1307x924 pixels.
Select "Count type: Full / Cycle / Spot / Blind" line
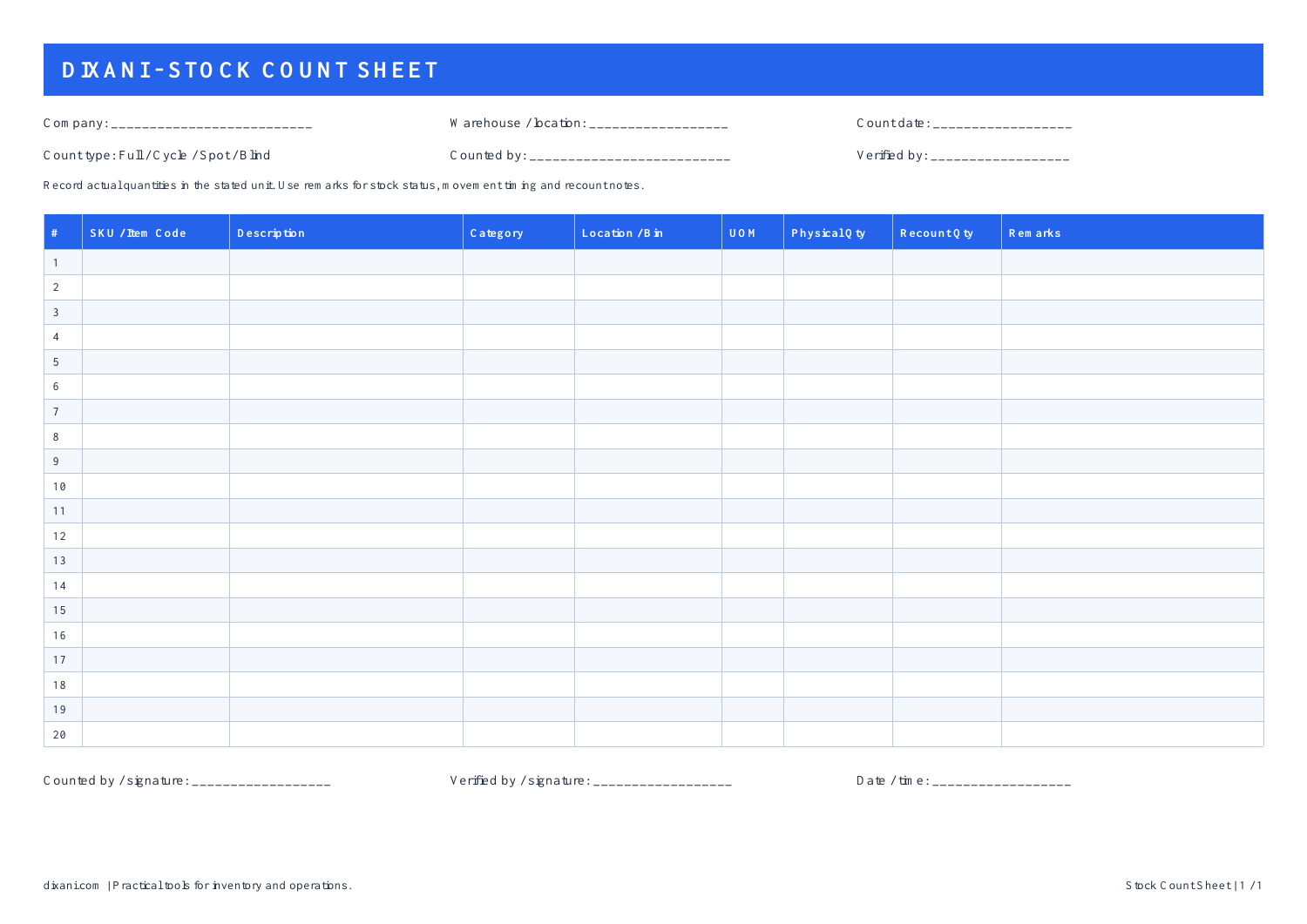click(157, 155)
